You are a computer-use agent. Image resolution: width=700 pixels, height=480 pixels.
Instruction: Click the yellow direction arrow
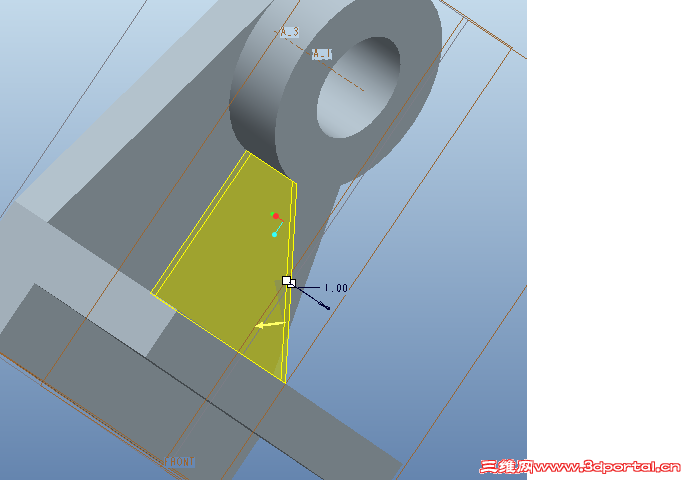pyautogui.click(x=271, y=325)
